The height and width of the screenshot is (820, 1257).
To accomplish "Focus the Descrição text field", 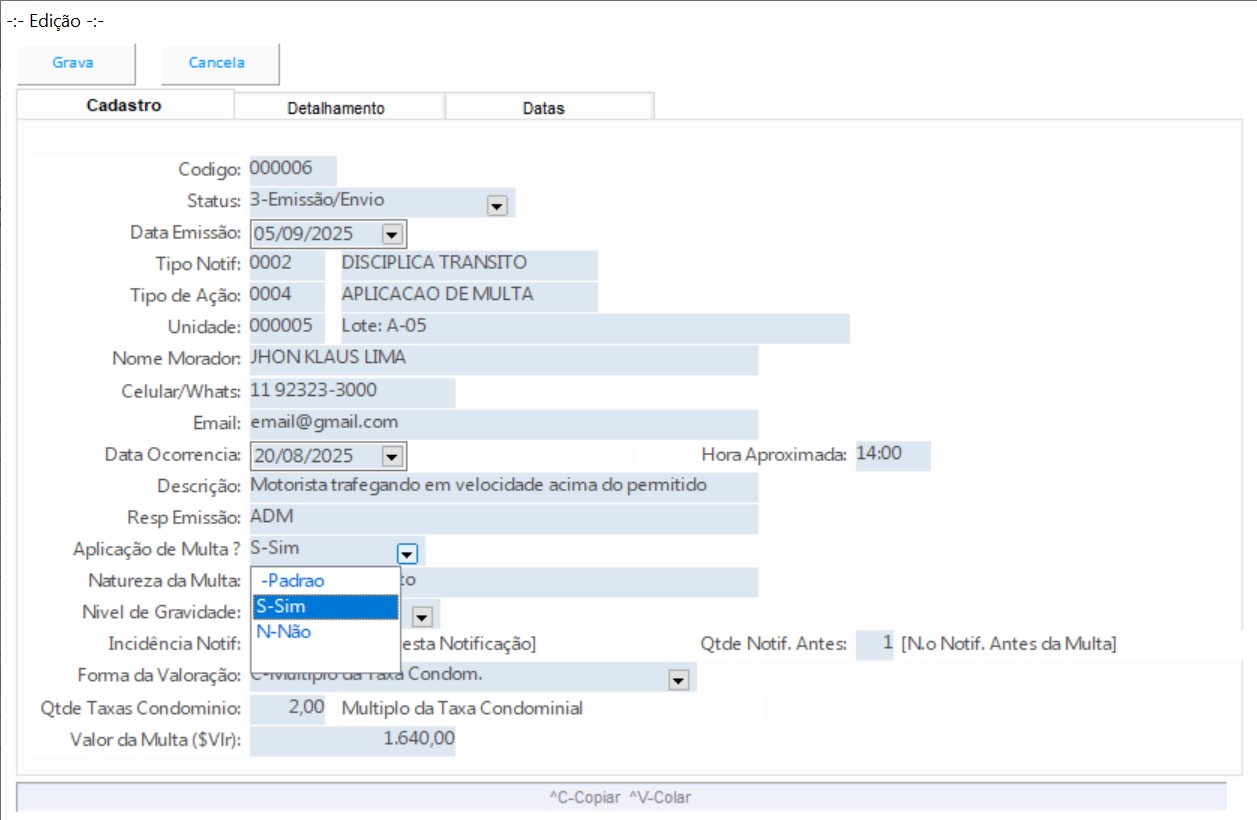I will click(x=502, y=487).
